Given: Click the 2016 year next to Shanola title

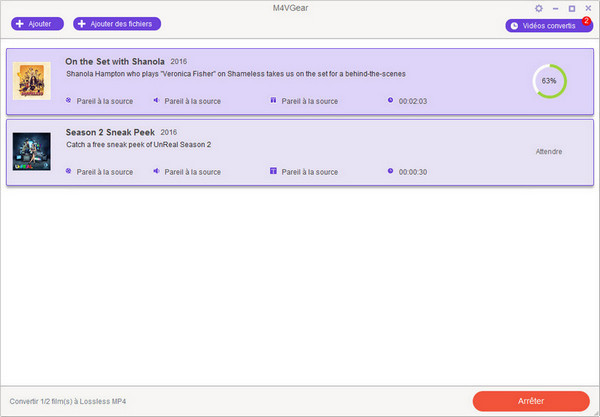Looking at the screenshot, I should click(179, 62).
